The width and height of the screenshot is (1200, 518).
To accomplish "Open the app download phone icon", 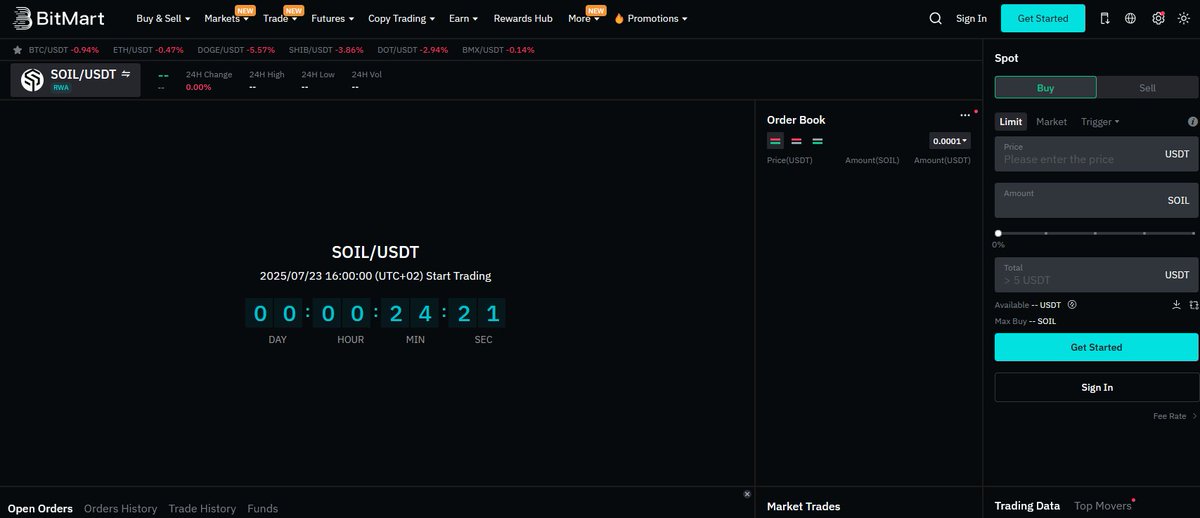I will tap(1105, 18).
